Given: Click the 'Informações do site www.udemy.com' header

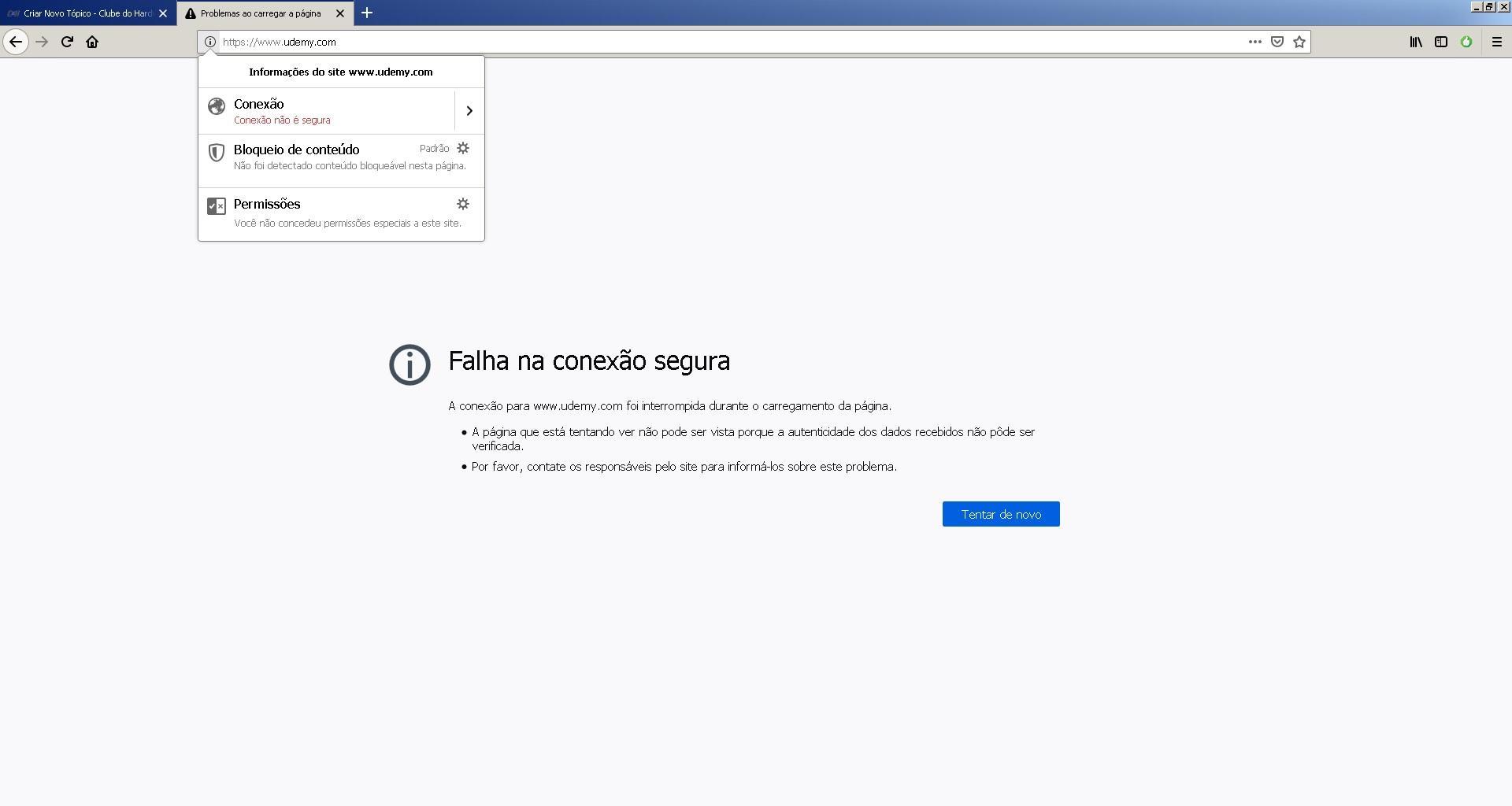Looking at the screenshot, I should pos(341,72).
